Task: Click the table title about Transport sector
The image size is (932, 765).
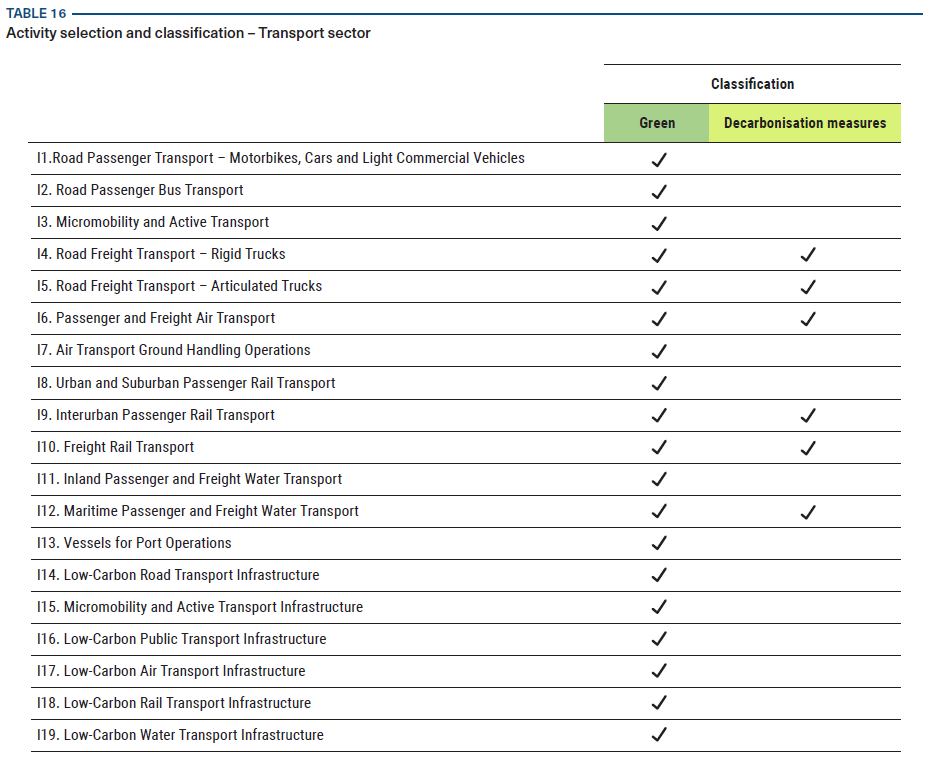Action: tap(188, 33)
